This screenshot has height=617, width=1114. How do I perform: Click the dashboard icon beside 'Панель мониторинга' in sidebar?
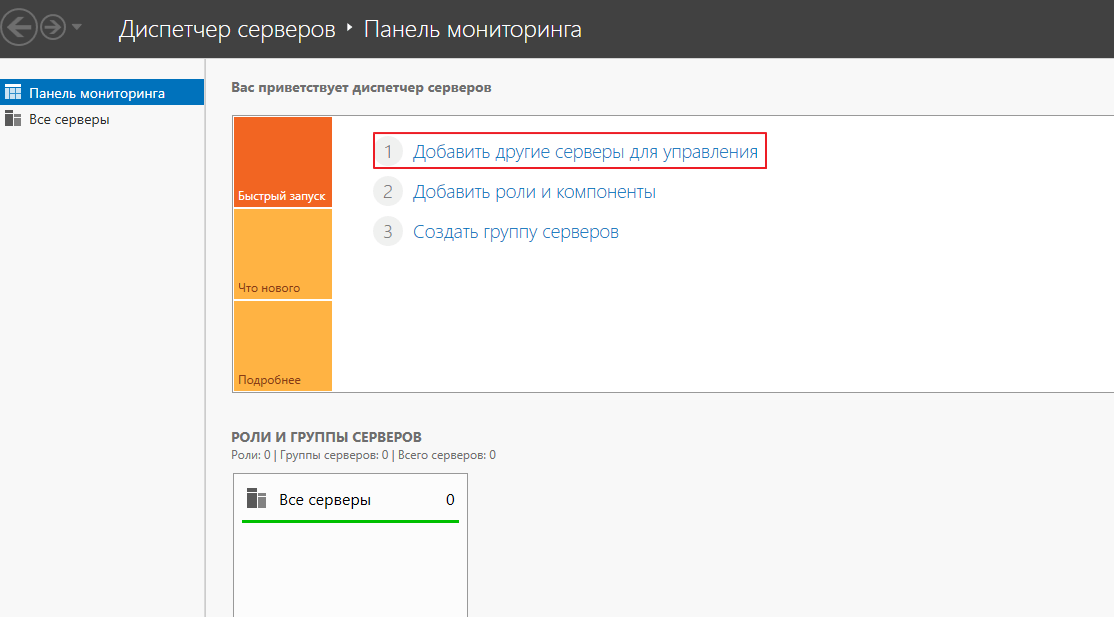point(13,93)
